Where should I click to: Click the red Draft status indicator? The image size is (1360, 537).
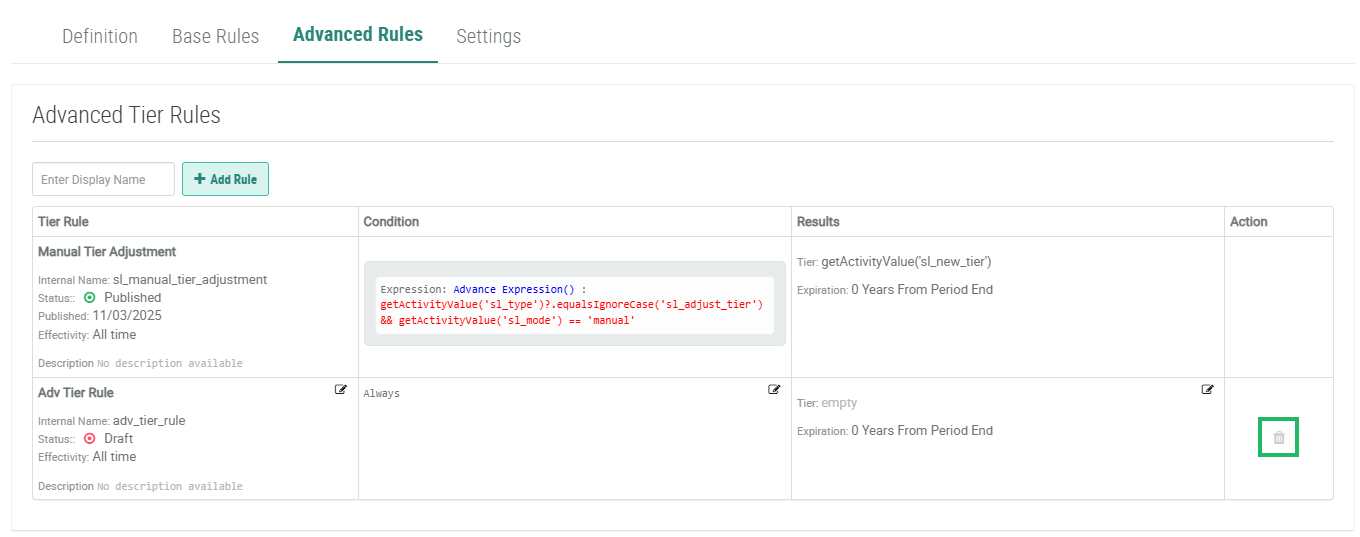tap(90, 439)
